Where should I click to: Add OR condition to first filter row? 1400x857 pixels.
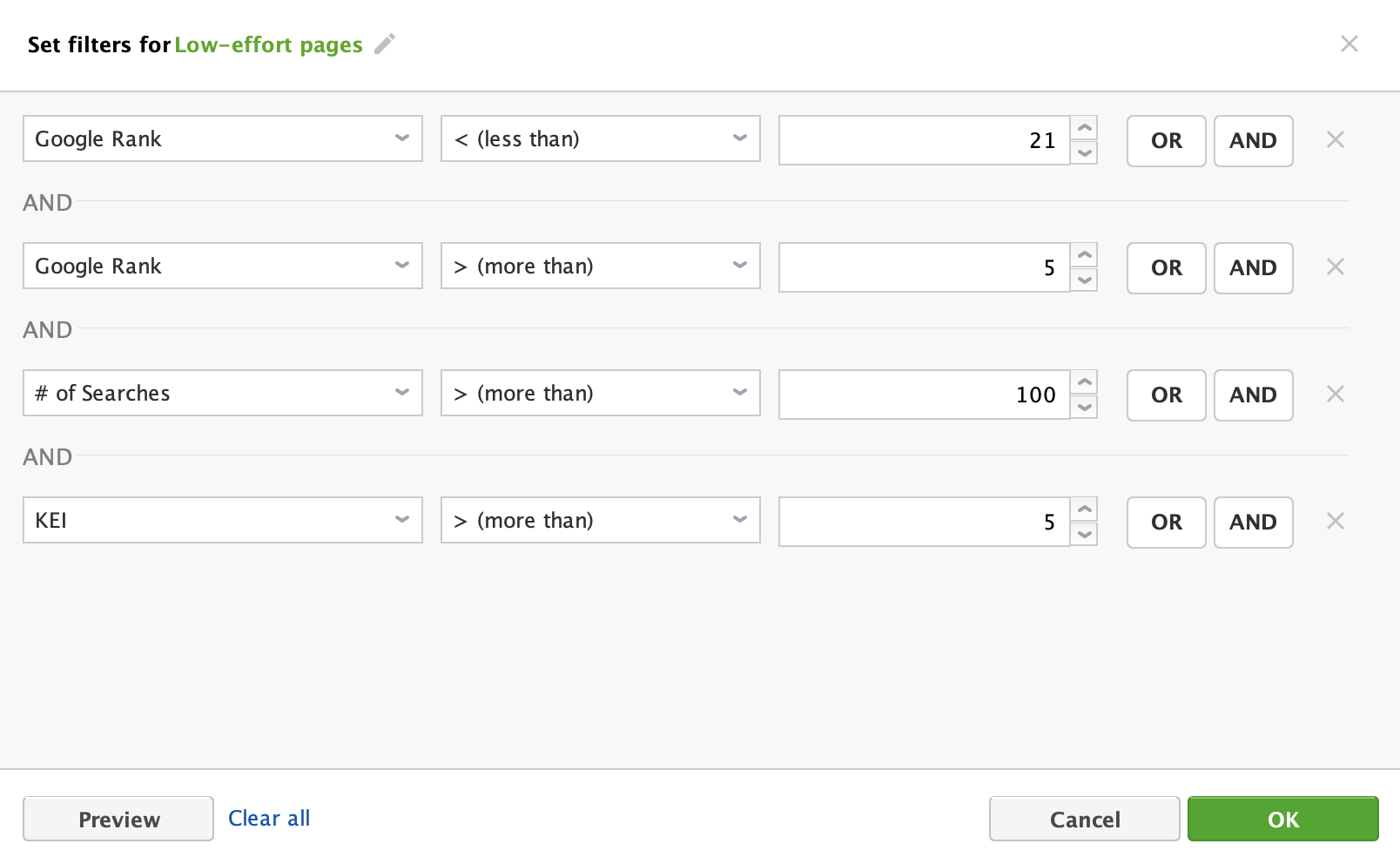click(1167, 141)
